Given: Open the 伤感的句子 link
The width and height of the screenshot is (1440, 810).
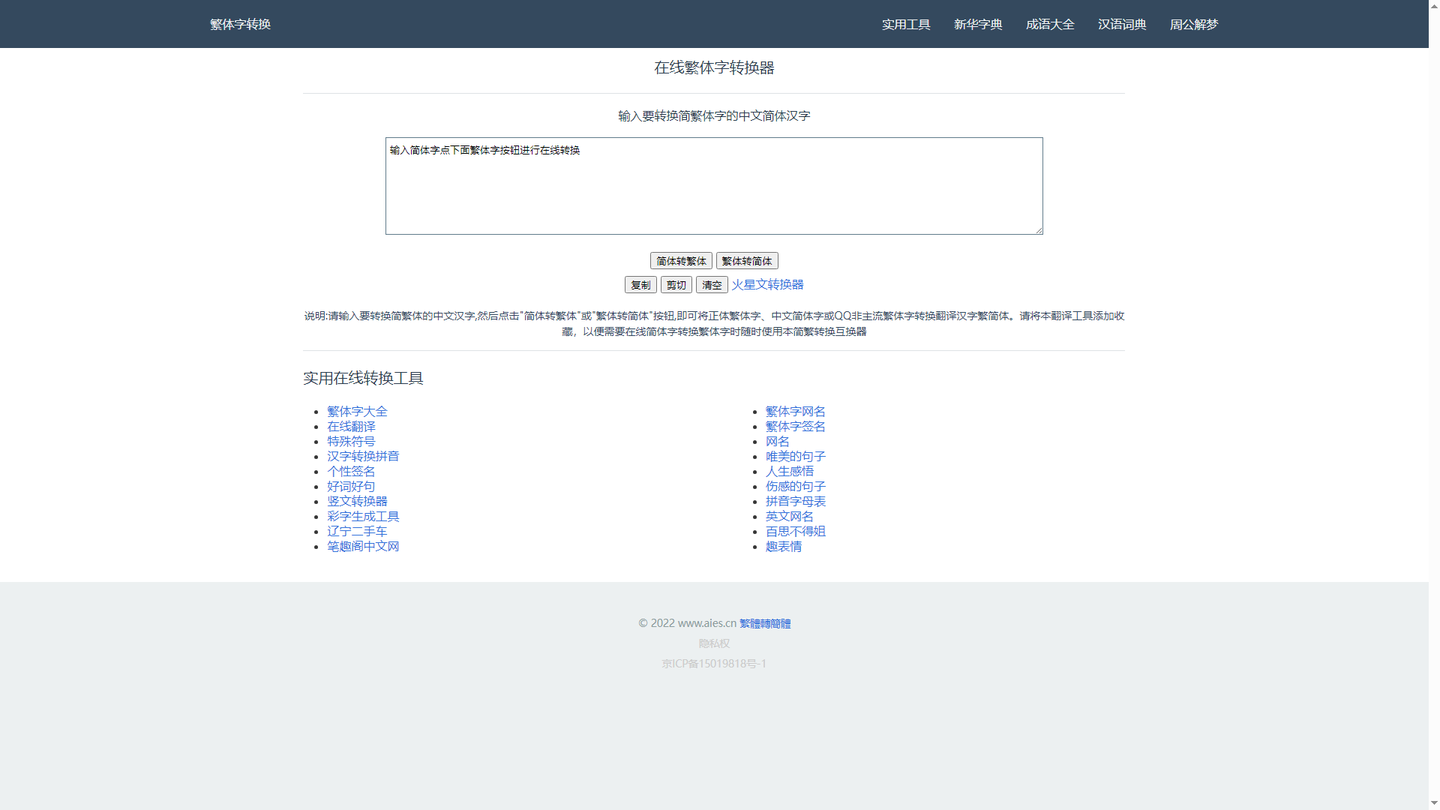Looking at the screenshot, I should point(795,486).
